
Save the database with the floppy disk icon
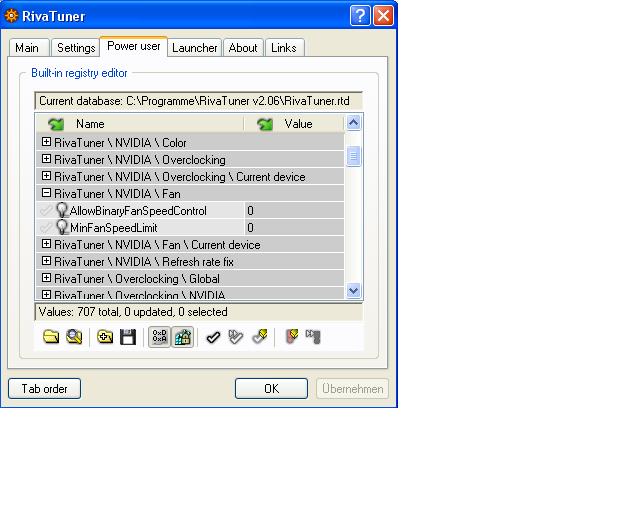click(x=128, y=337)
